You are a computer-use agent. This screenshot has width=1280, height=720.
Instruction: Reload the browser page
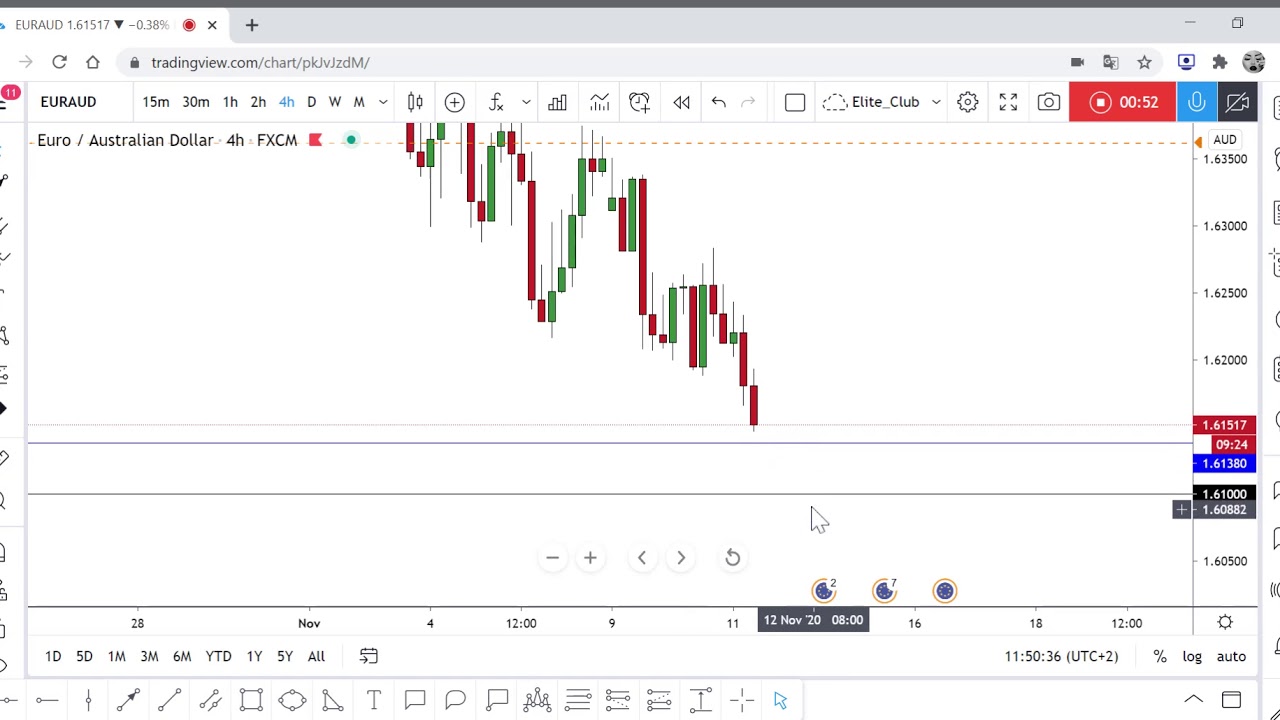[59, 62]
